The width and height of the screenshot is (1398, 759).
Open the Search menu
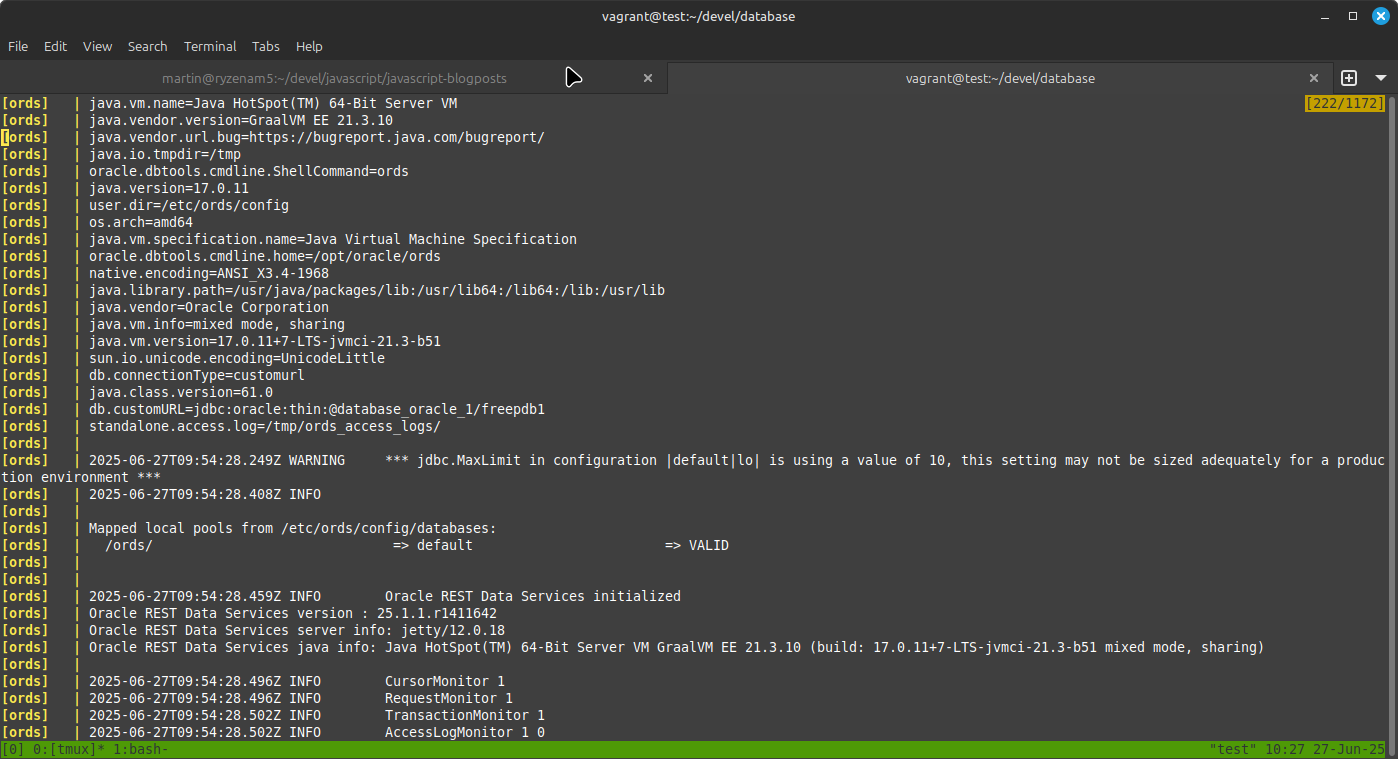[147, 46]
